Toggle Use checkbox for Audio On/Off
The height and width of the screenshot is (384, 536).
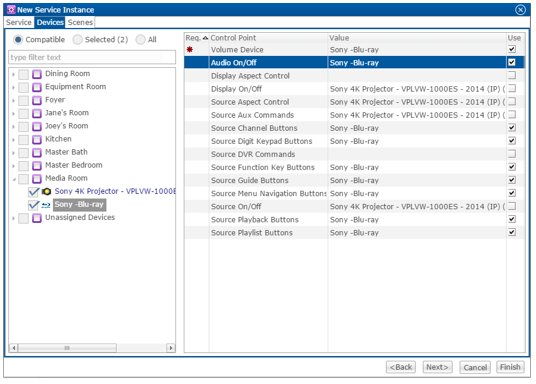click(512, 62)
